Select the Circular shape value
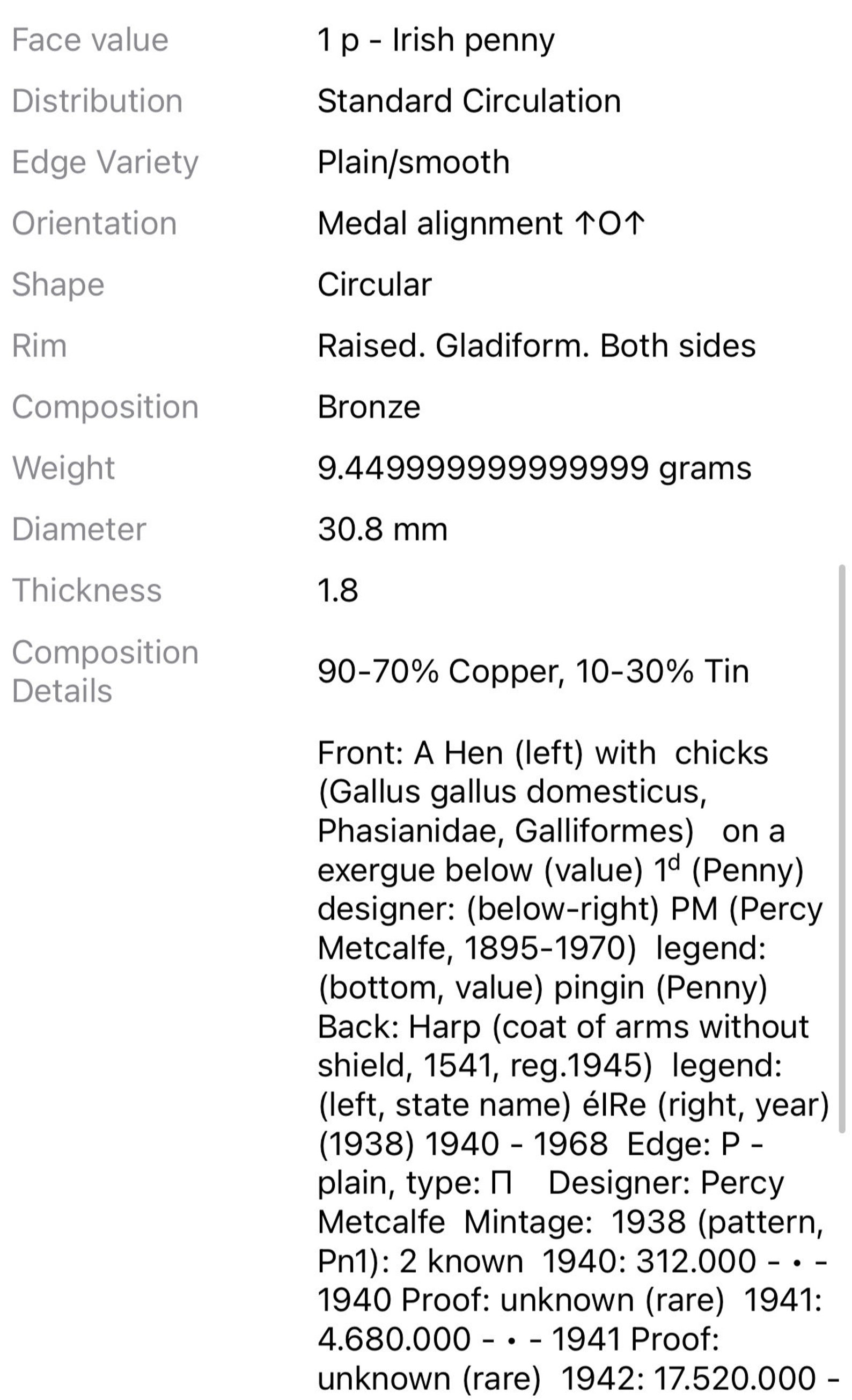This screenshot has width=852, height=1400. [375, 284]
